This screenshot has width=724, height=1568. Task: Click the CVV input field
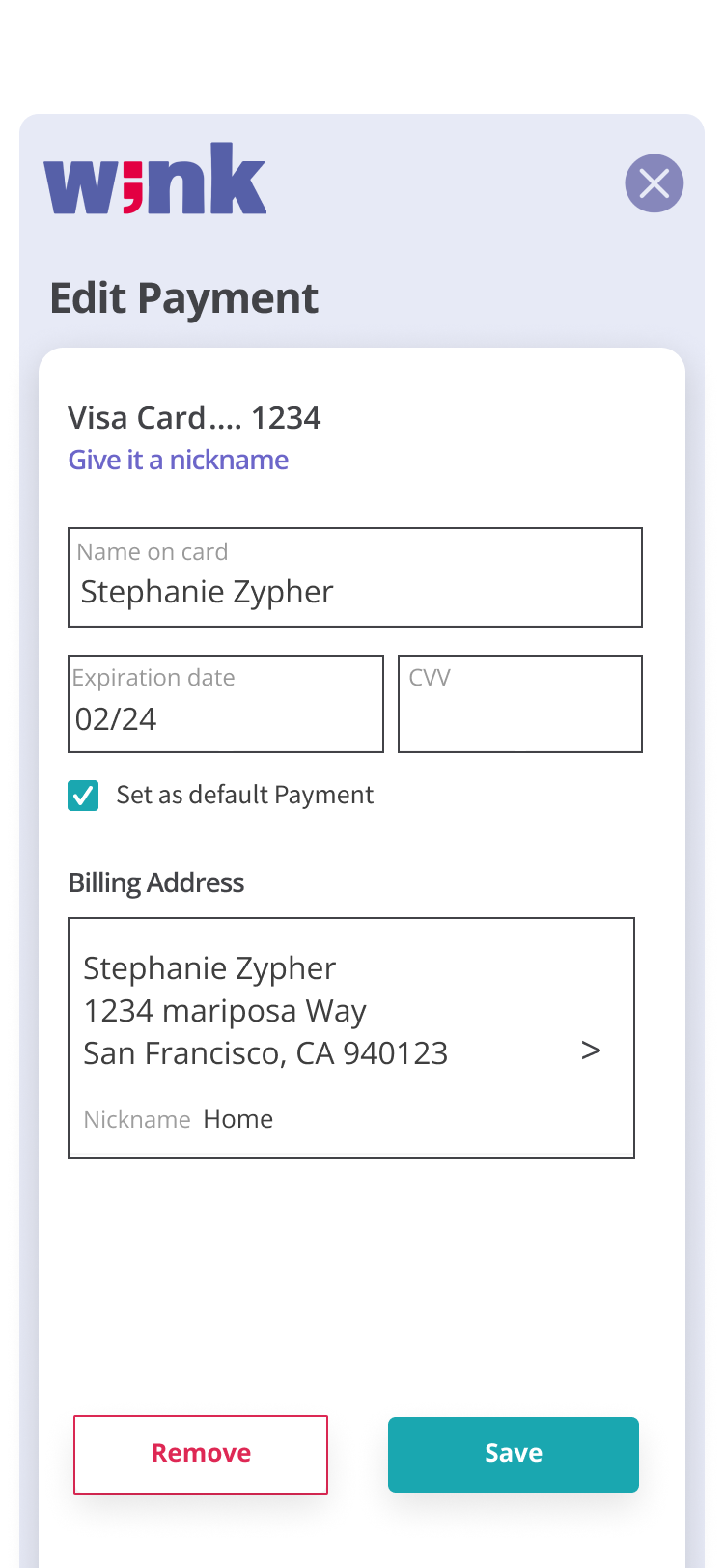(519, 704)
